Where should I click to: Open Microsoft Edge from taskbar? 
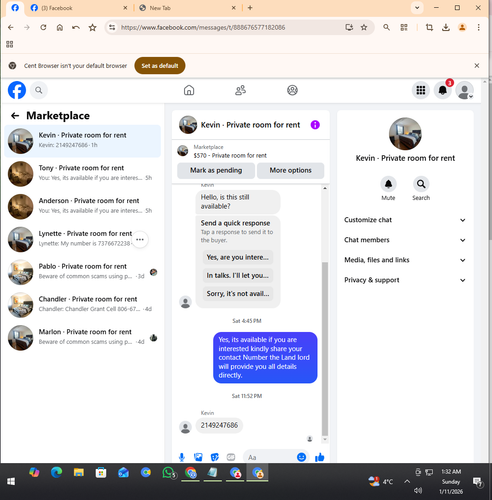tap(56, 472)
